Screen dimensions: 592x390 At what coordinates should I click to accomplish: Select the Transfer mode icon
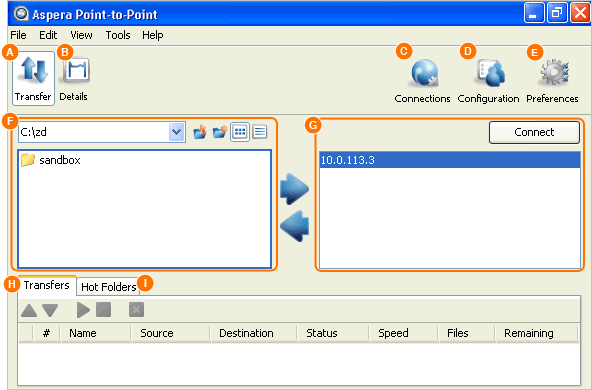(34, 79)
